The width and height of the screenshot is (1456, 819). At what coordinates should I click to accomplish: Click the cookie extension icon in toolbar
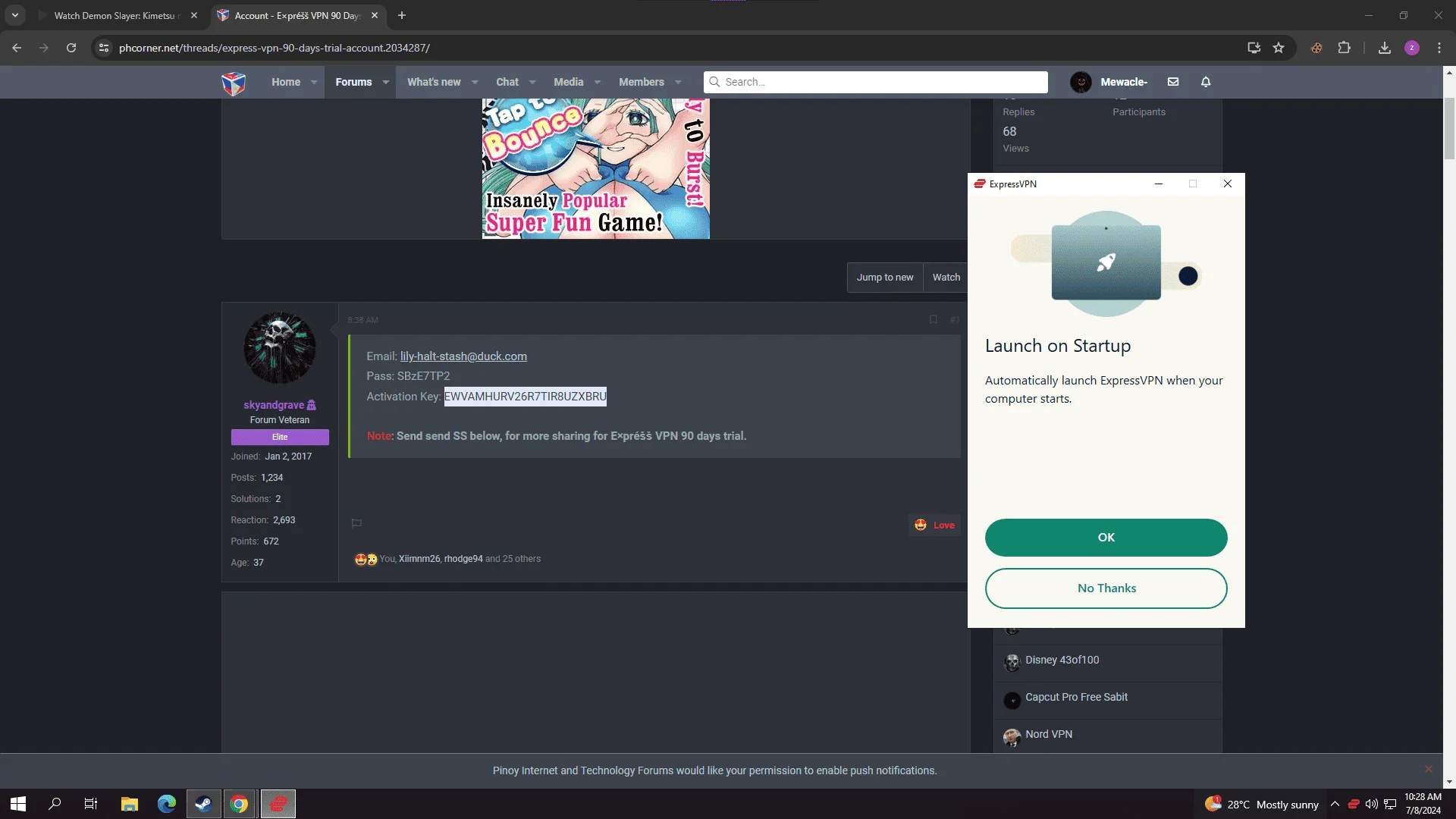pos(1316,48)
